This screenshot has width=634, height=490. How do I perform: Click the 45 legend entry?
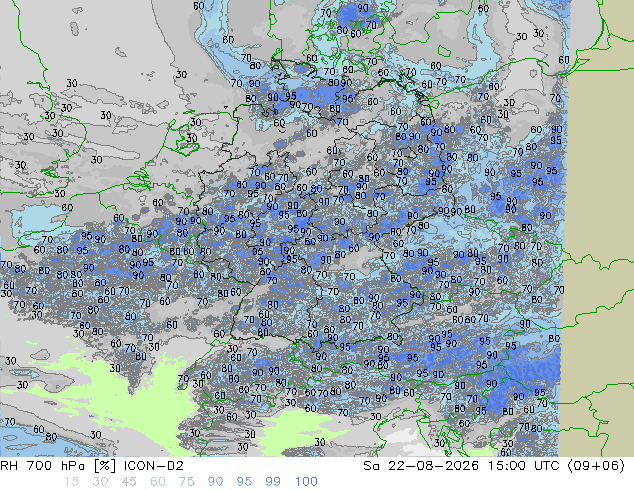coord(129,482)
